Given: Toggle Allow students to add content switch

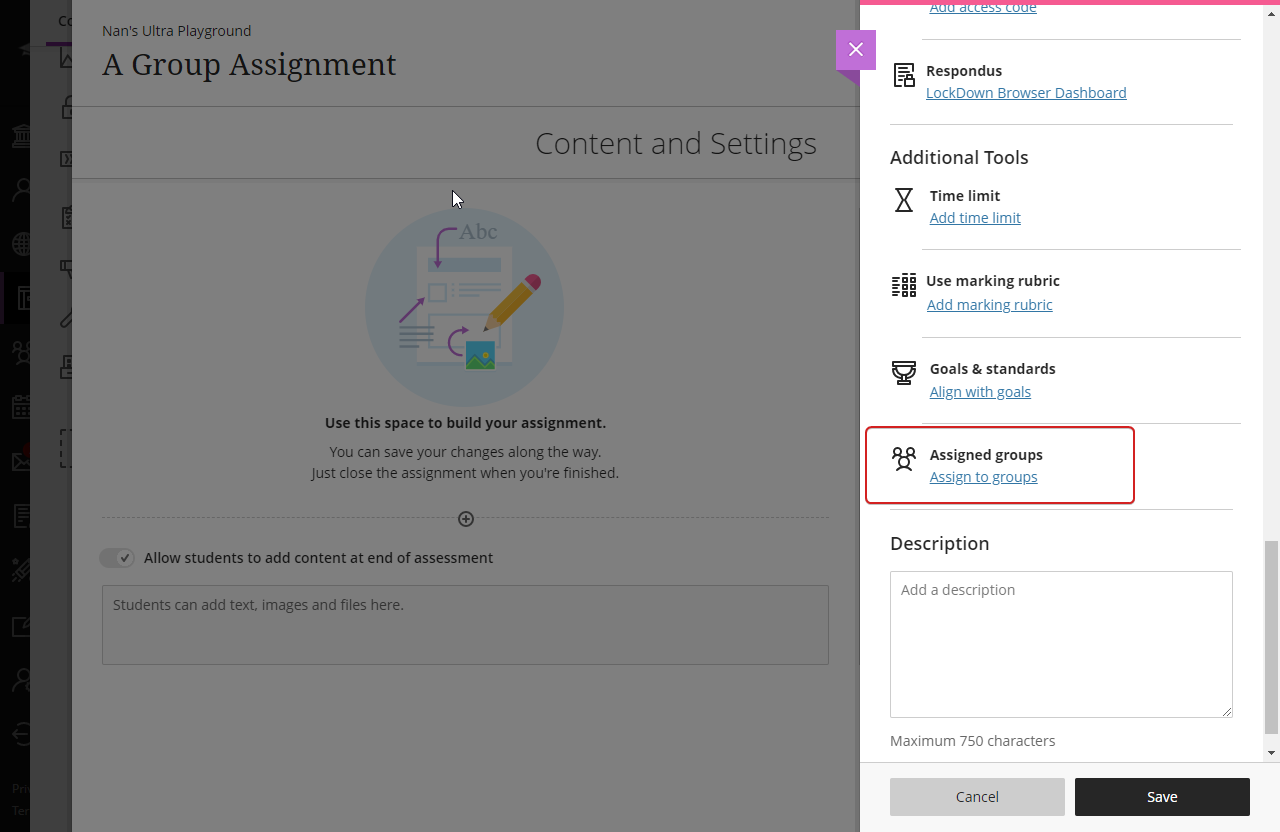Looking at the screenshot, I should point(117,558).
